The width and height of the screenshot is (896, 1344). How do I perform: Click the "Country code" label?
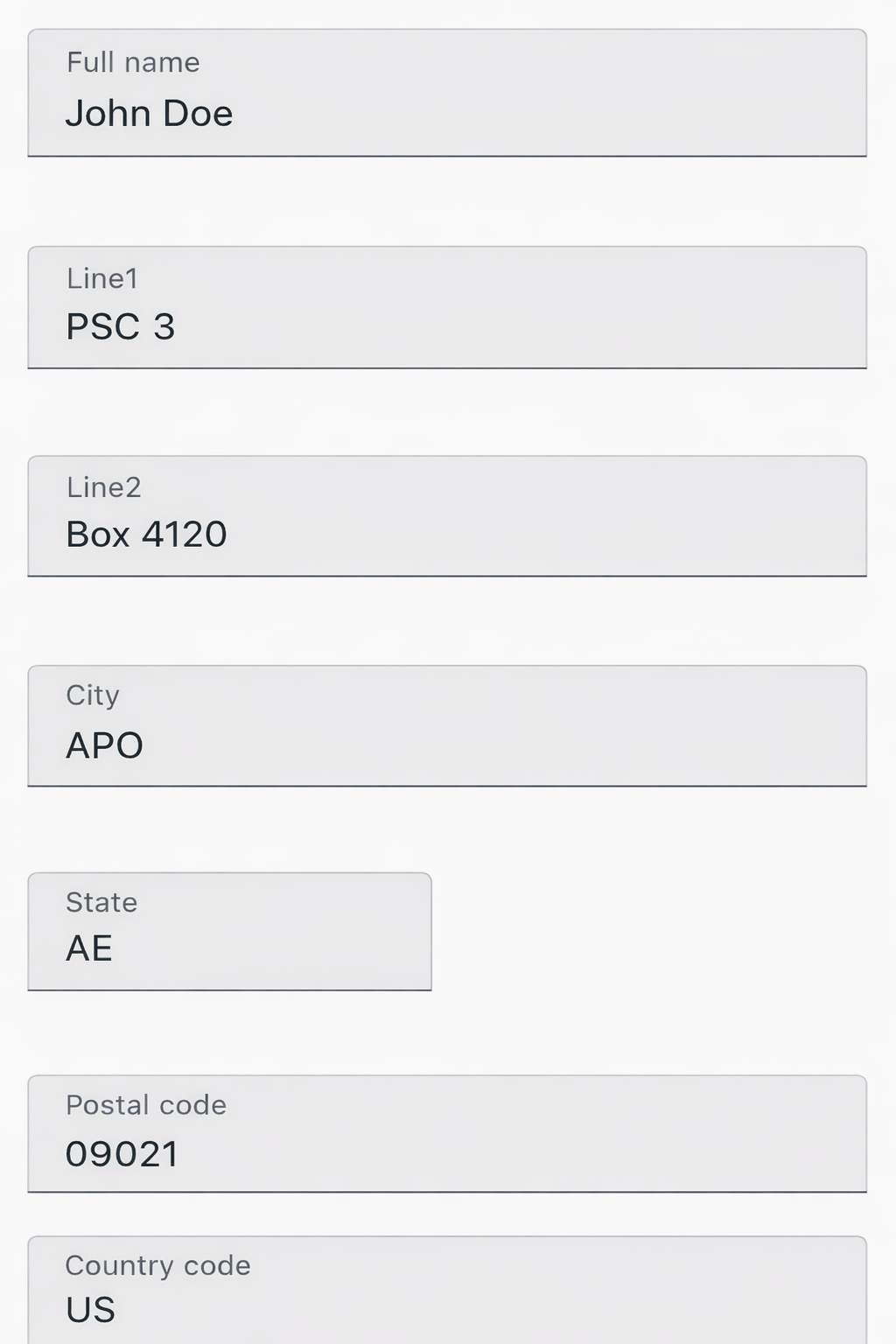157,1265
